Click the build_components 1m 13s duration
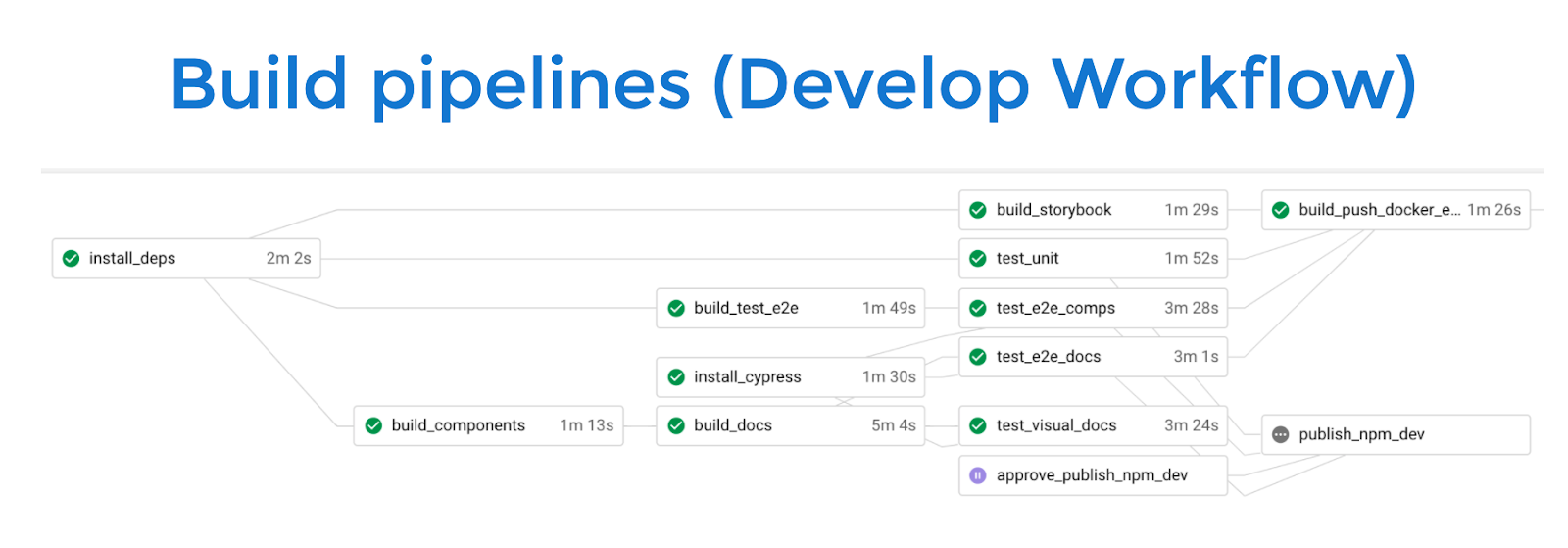Viewport: 1568px width, 548px height. point(586,425)
